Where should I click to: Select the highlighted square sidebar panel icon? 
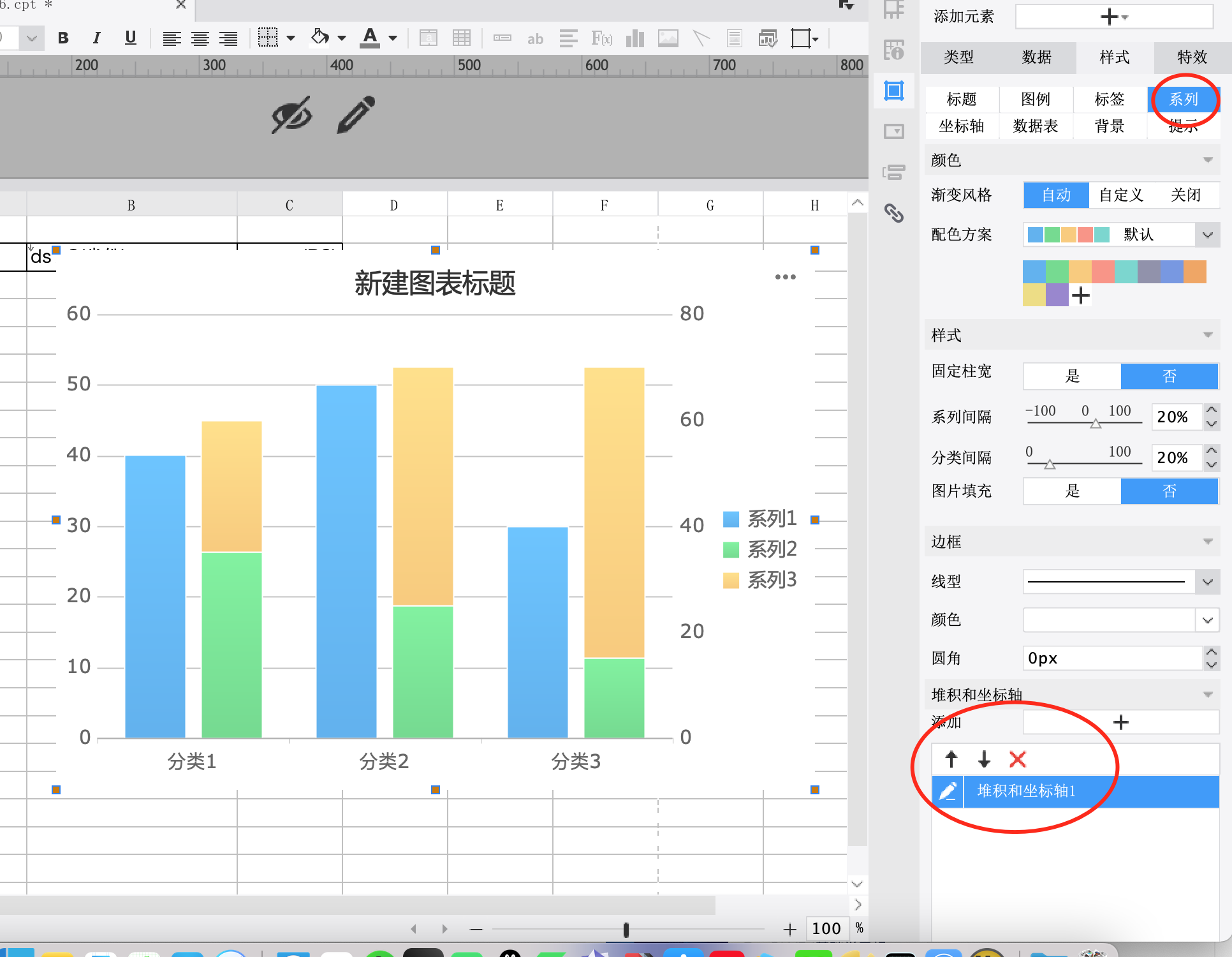click(894, 91)
